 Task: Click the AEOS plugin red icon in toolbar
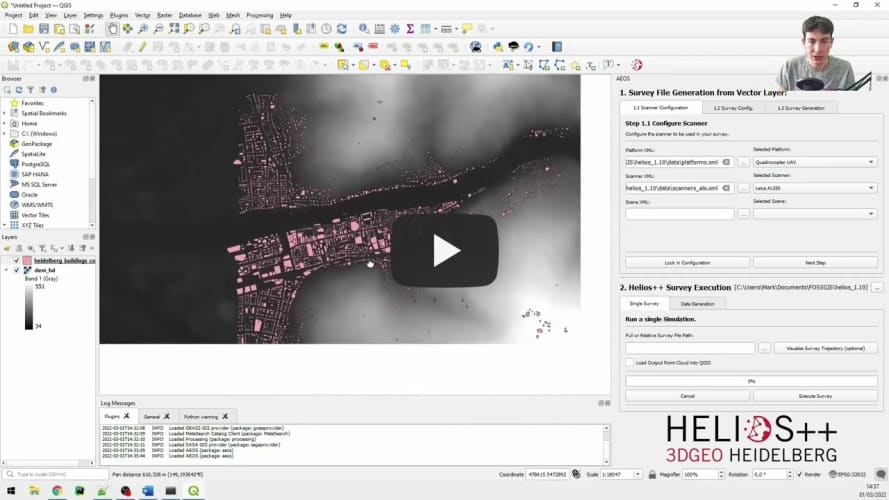(637, 65)
